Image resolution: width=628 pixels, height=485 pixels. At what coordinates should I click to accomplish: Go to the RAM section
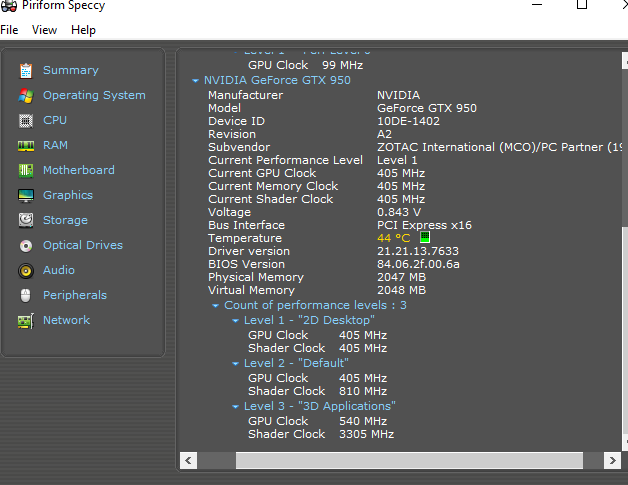click(x=55, y=145)
